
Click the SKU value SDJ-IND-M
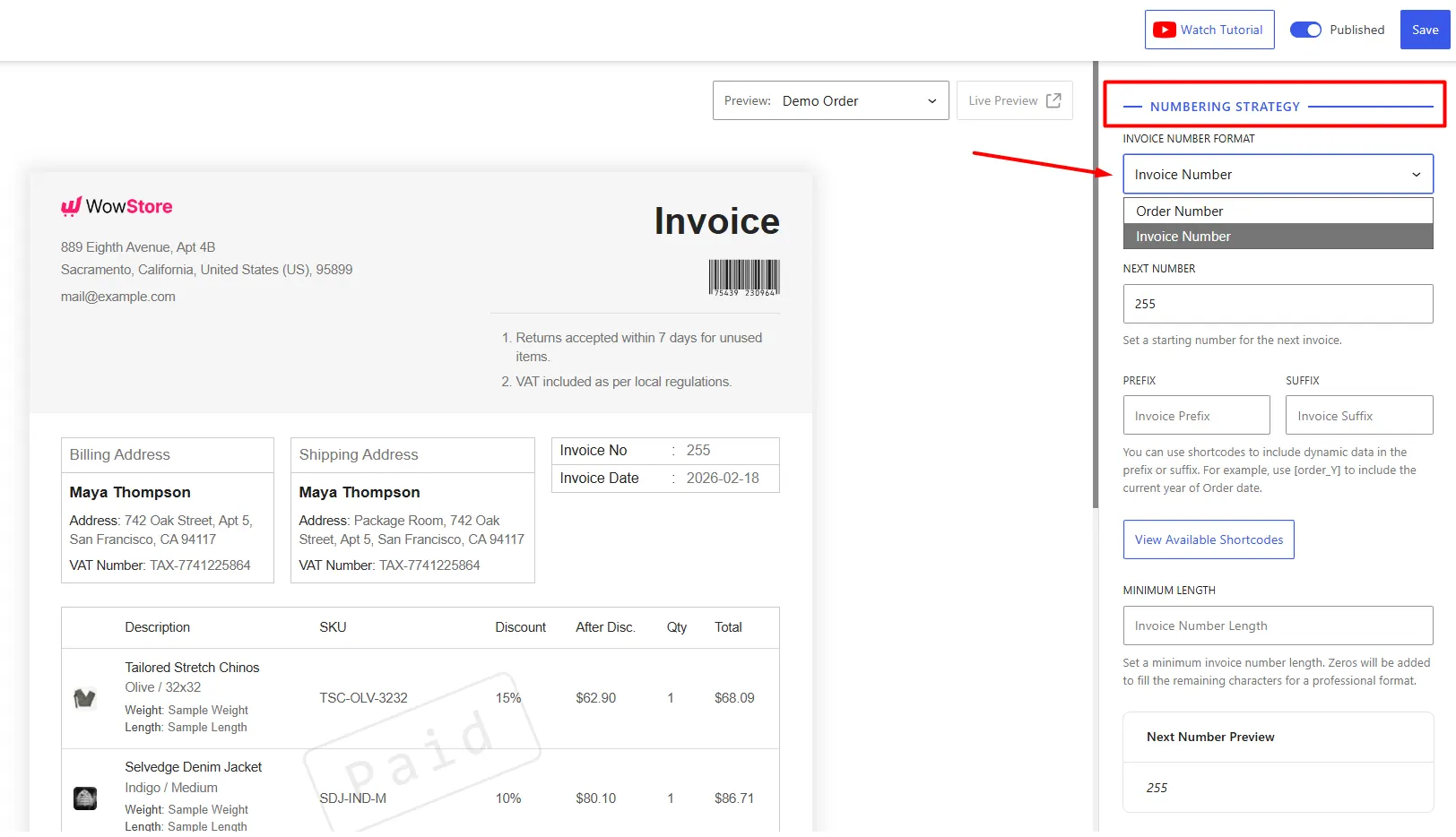pyautogui.click(x=352, y=798)
